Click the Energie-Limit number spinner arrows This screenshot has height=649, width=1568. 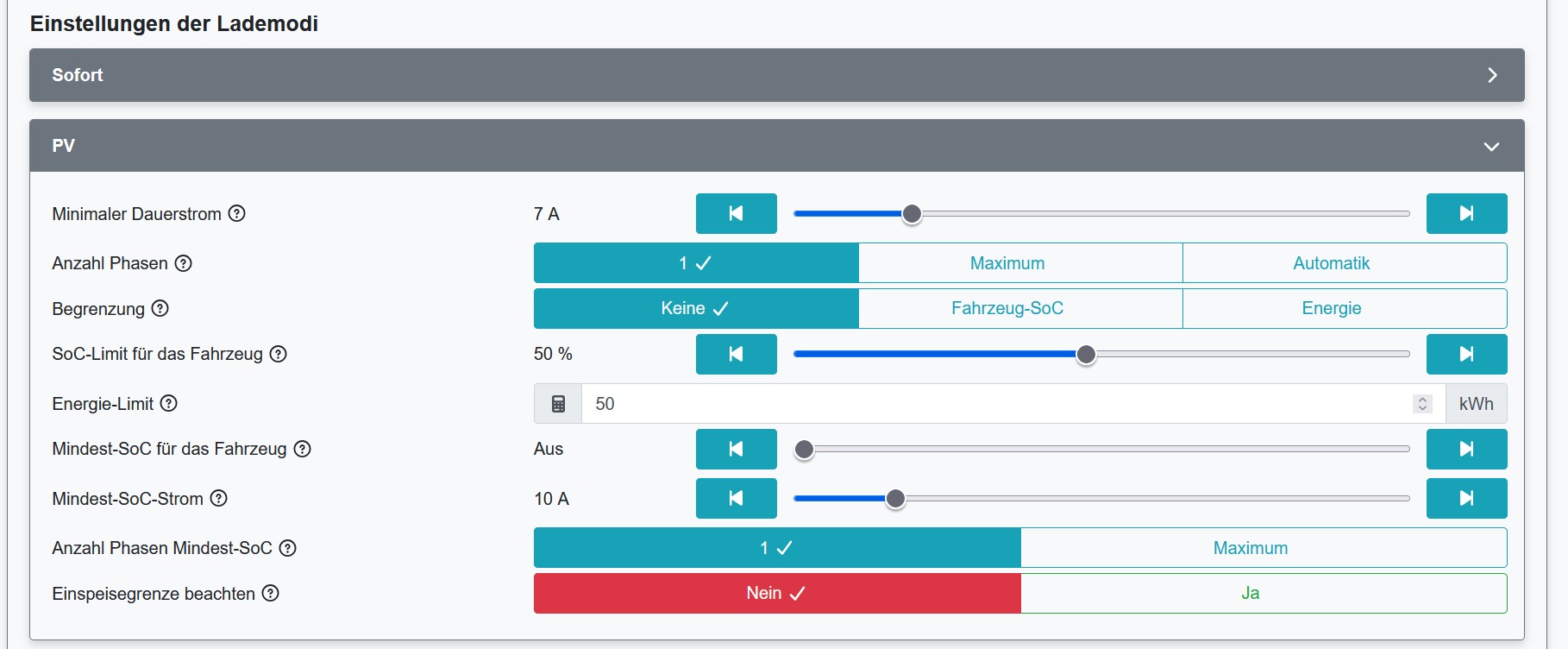(1422, 404)
